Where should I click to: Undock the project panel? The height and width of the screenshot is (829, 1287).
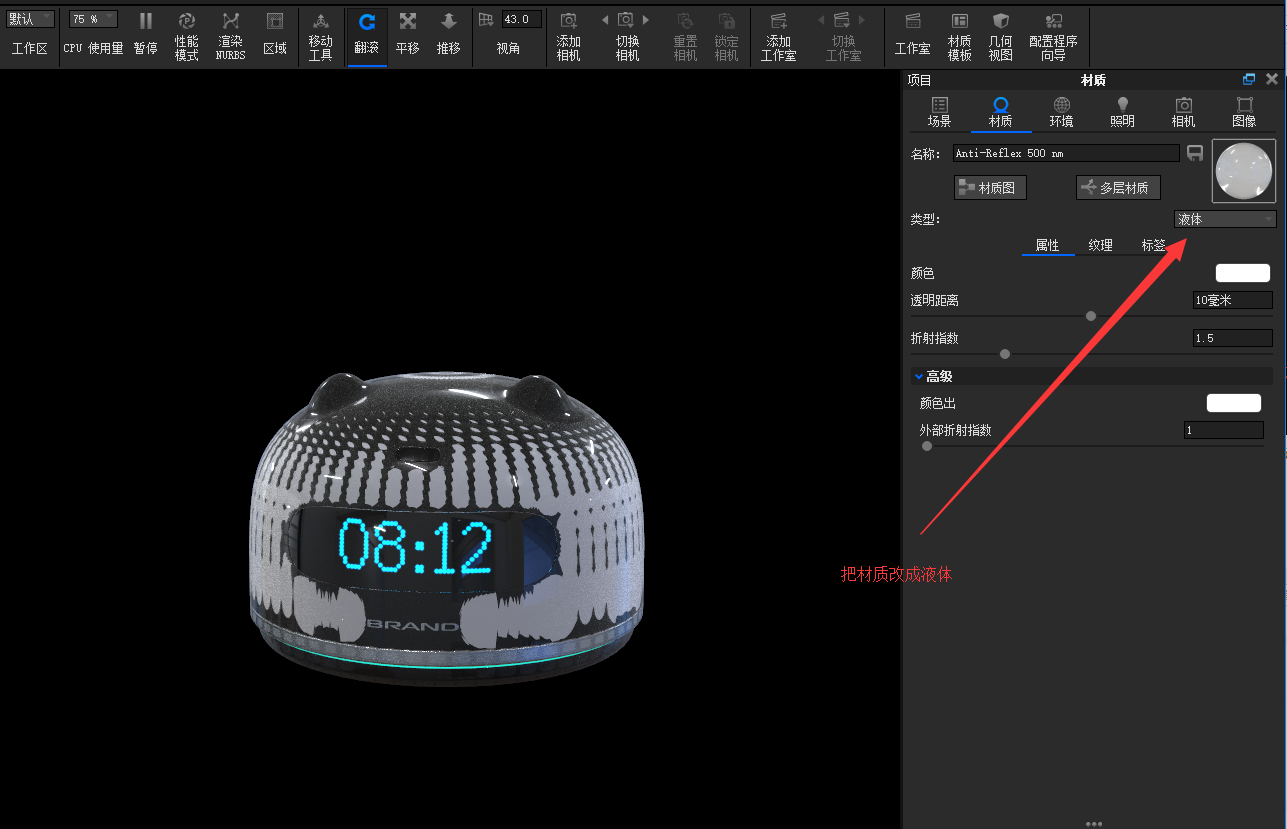pyautogui.click(x=1249, y=79)
